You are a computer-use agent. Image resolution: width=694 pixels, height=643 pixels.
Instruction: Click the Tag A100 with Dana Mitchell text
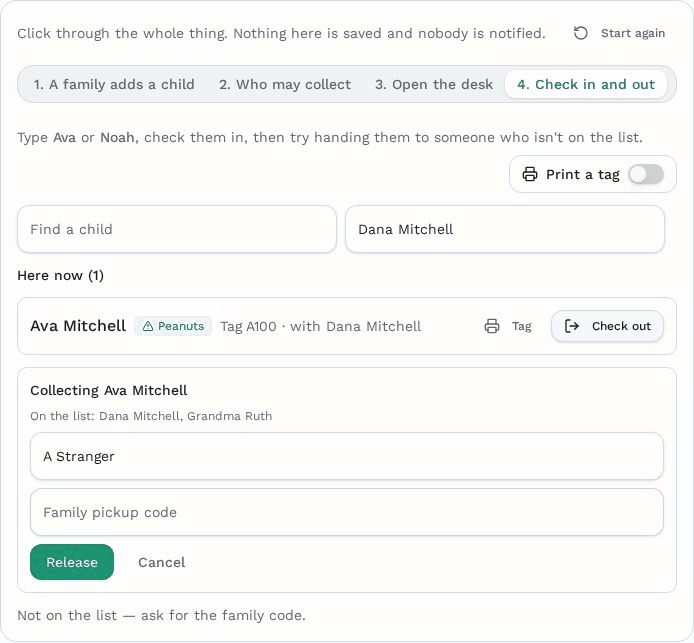320,327
